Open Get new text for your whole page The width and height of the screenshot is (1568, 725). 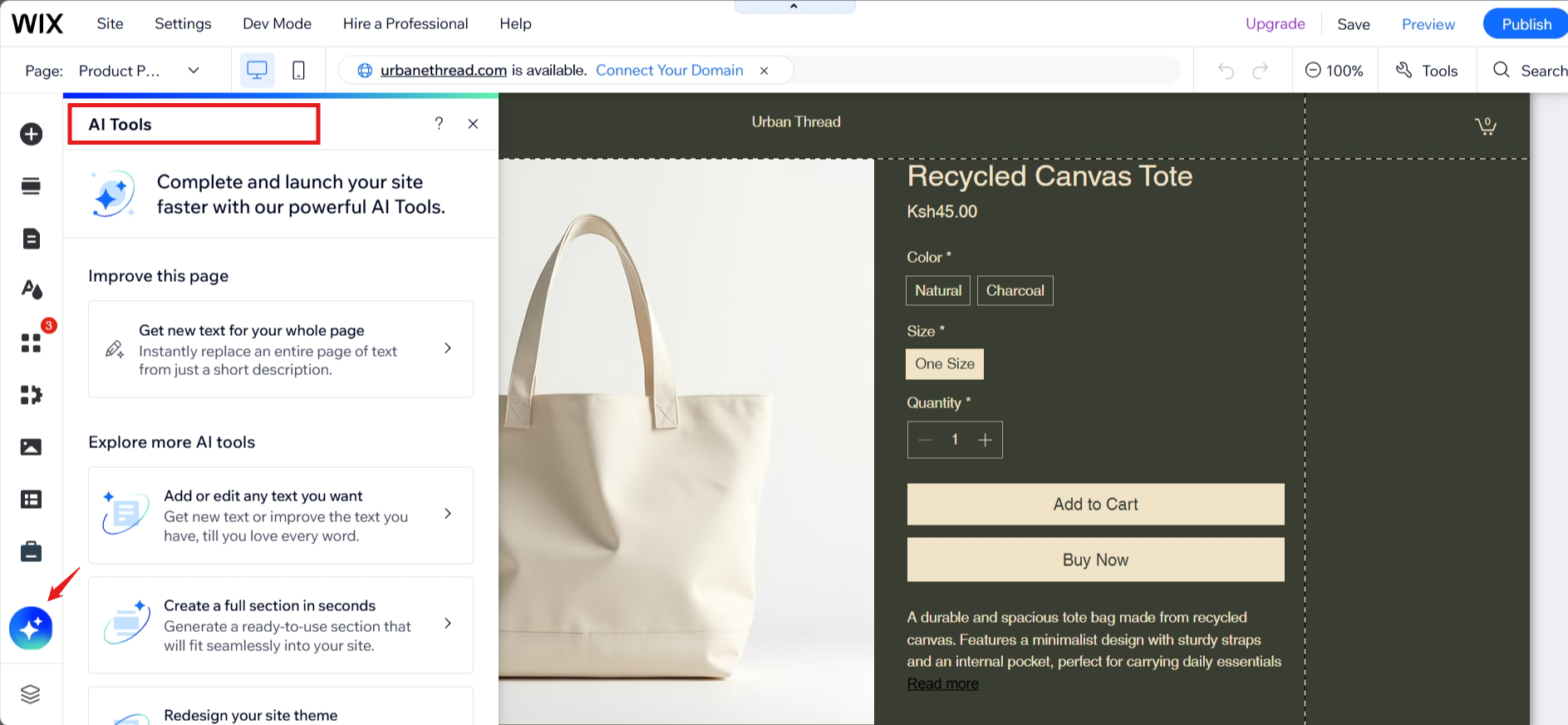[x=281, y=349]
